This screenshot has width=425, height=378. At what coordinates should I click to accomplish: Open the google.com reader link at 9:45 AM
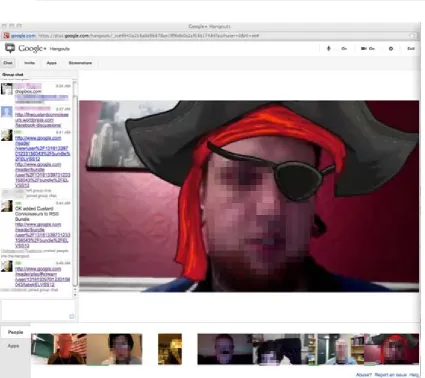coord(42,277)
